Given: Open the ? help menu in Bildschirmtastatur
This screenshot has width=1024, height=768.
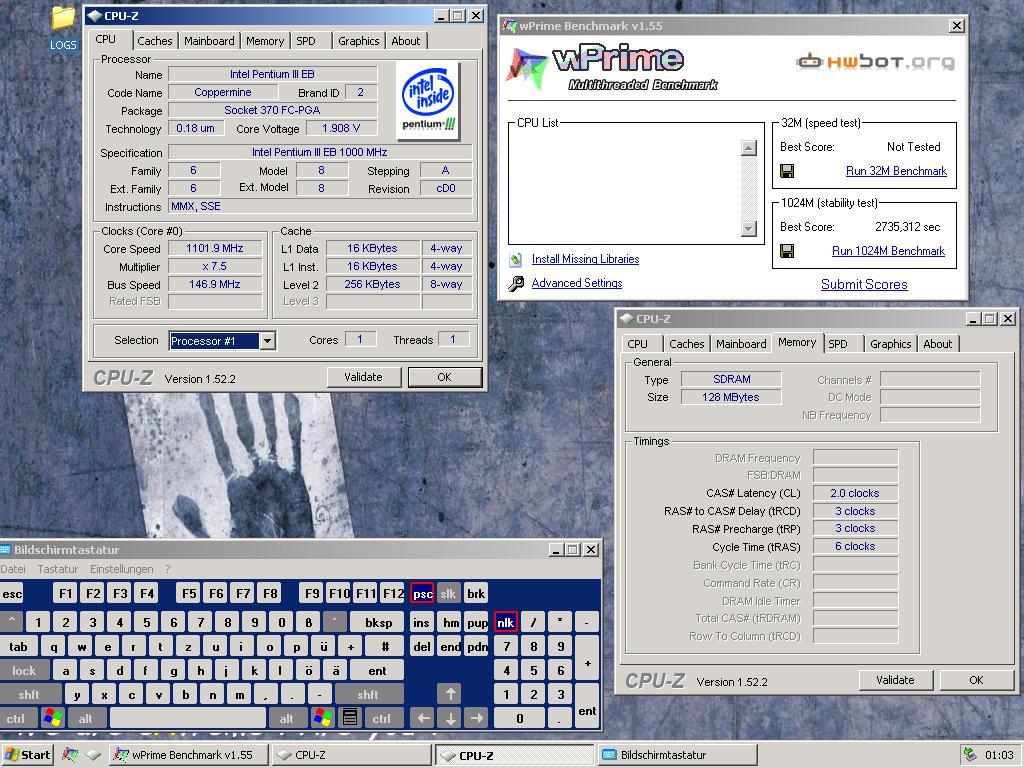Looking at the screenshot, I should point(168,569).
